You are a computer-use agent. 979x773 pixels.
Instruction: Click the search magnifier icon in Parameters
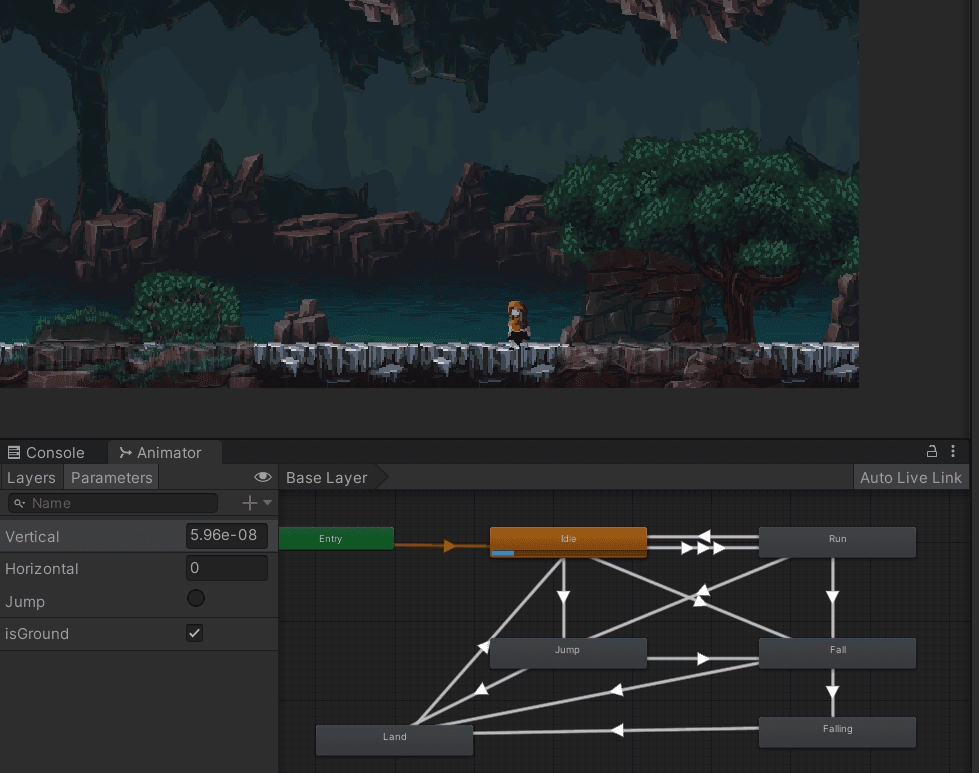coord(19,503)
